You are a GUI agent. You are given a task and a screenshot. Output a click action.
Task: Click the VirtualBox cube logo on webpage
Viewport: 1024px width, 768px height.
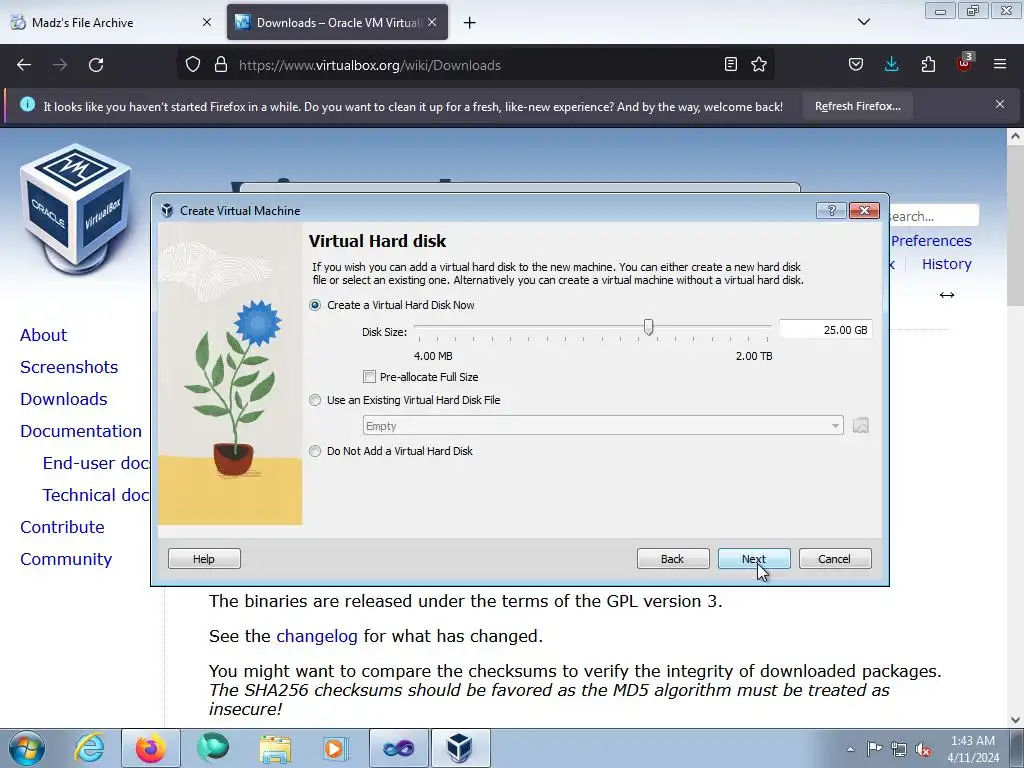click(x=75, y=207)
